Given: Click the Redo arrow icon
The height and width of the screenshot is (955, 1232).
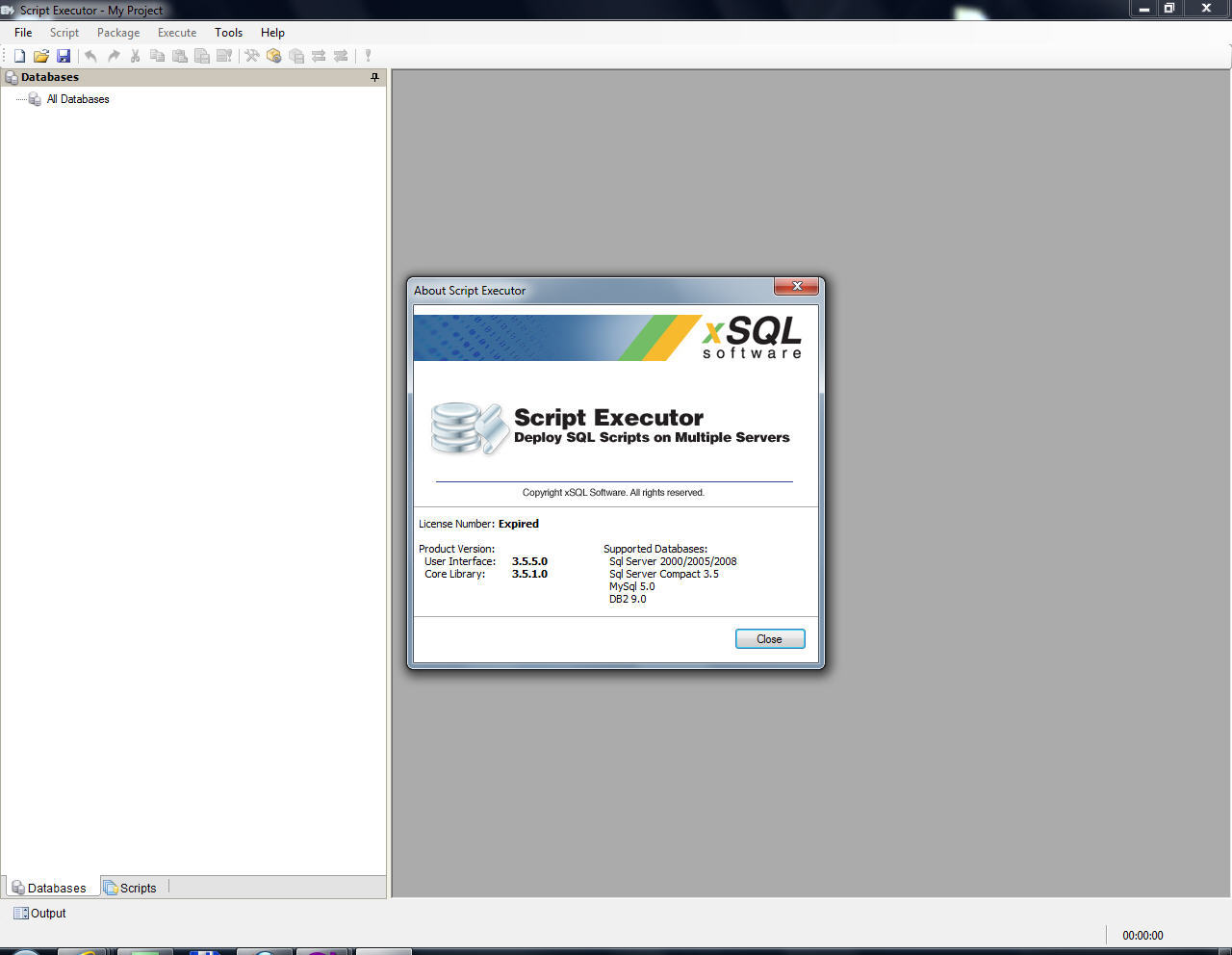Looking at the screenshot, I should (114, 56).
